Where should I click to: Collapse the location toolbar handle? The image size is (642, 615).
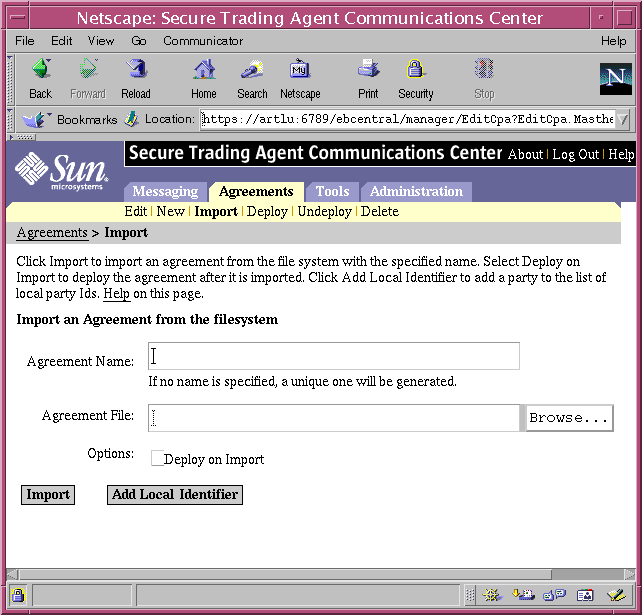[x=11, y=119]
